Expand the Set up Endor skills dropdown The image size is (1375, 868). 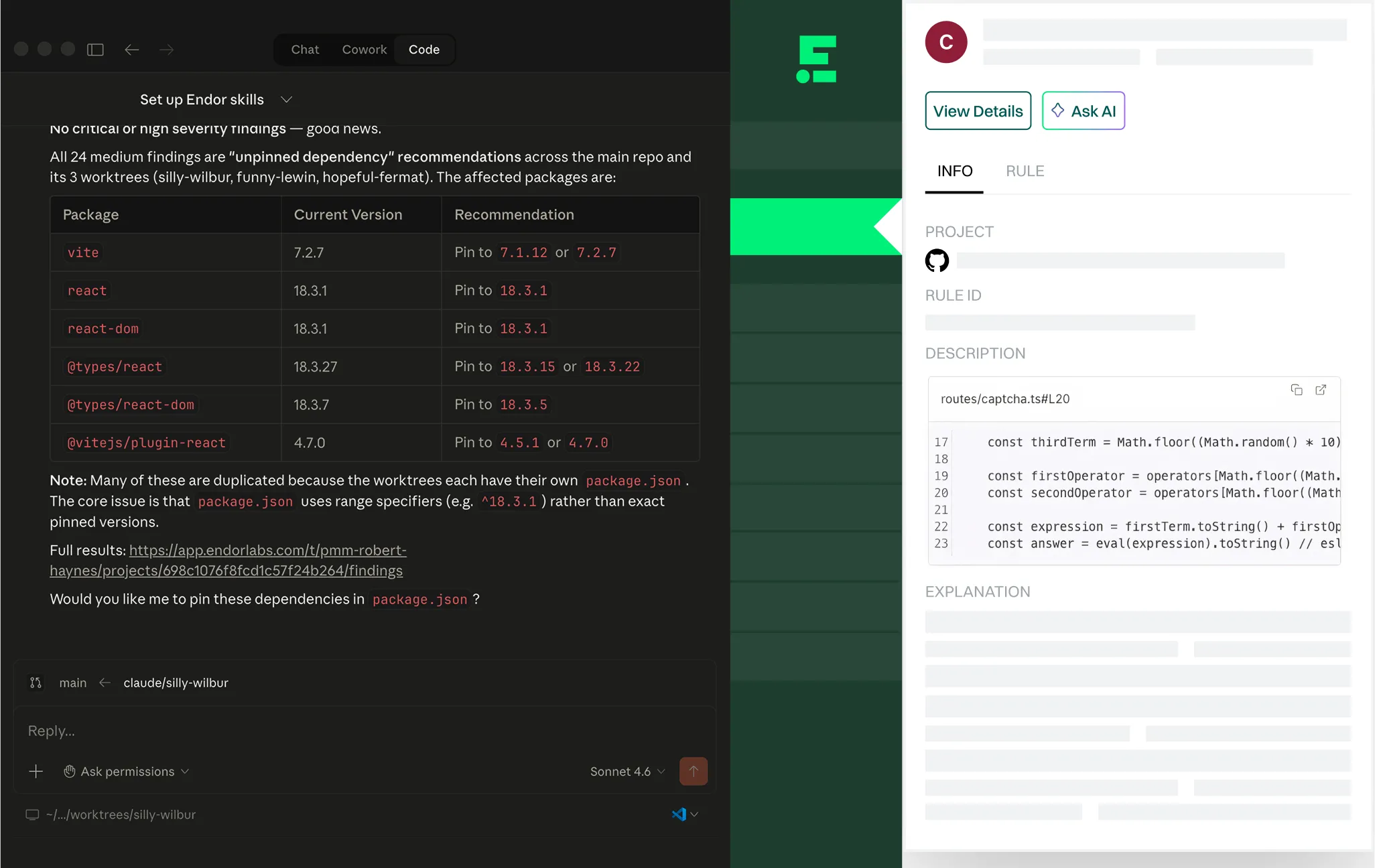tap(287, 99)
